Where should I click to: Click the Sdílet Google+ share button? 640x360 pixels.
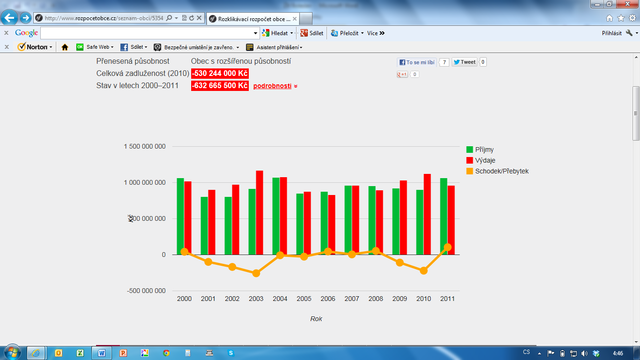tap(312, 33)
